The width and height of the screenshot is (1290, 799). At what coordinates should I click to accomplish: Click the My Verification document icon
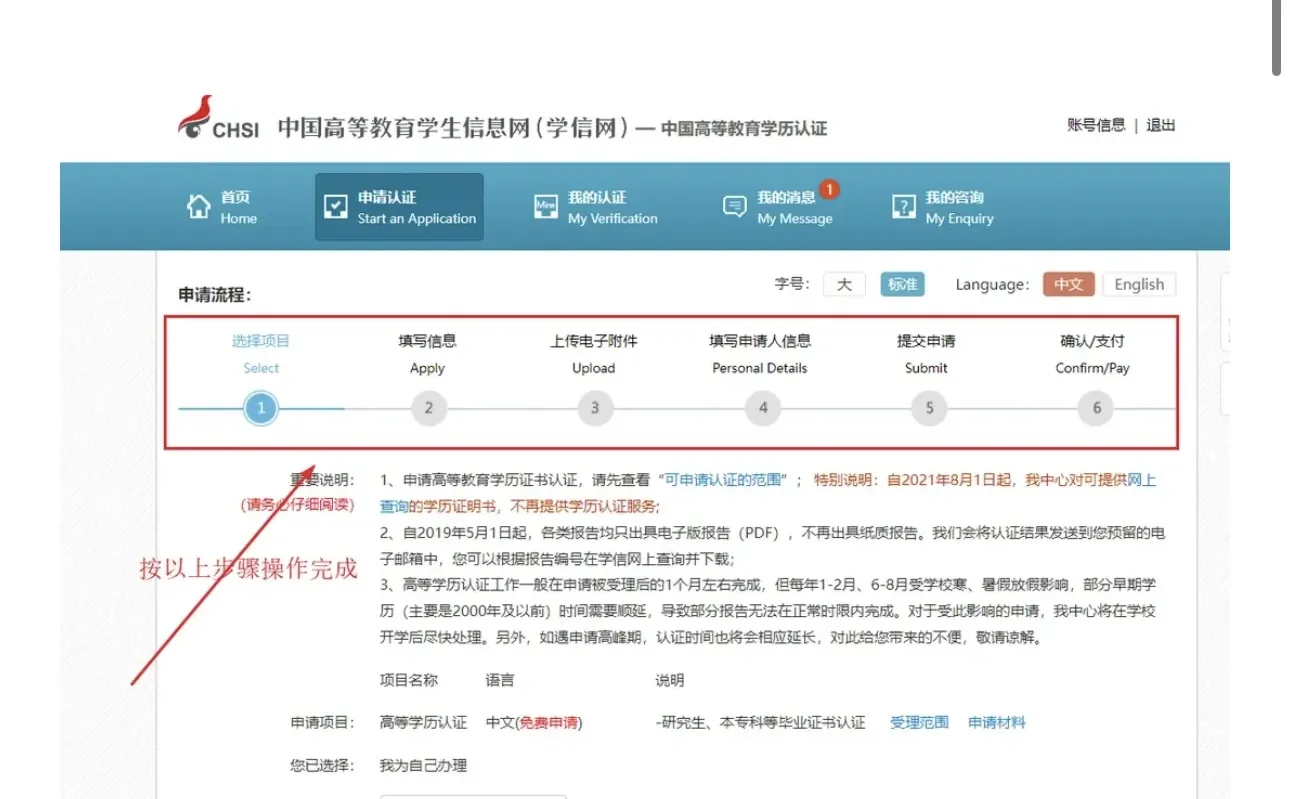[x=546, y=207]
